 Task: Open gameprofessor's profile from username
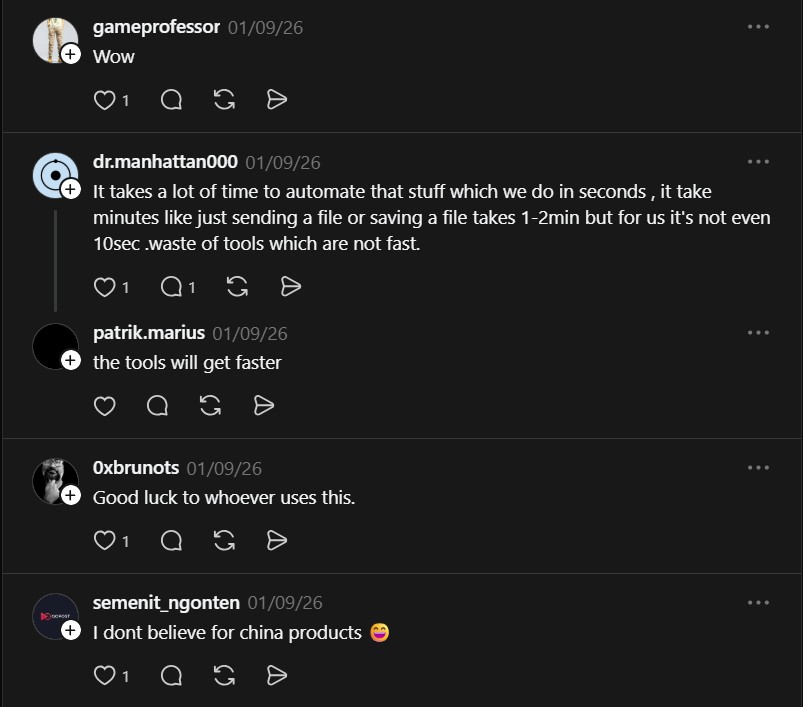tap(156, 27)
